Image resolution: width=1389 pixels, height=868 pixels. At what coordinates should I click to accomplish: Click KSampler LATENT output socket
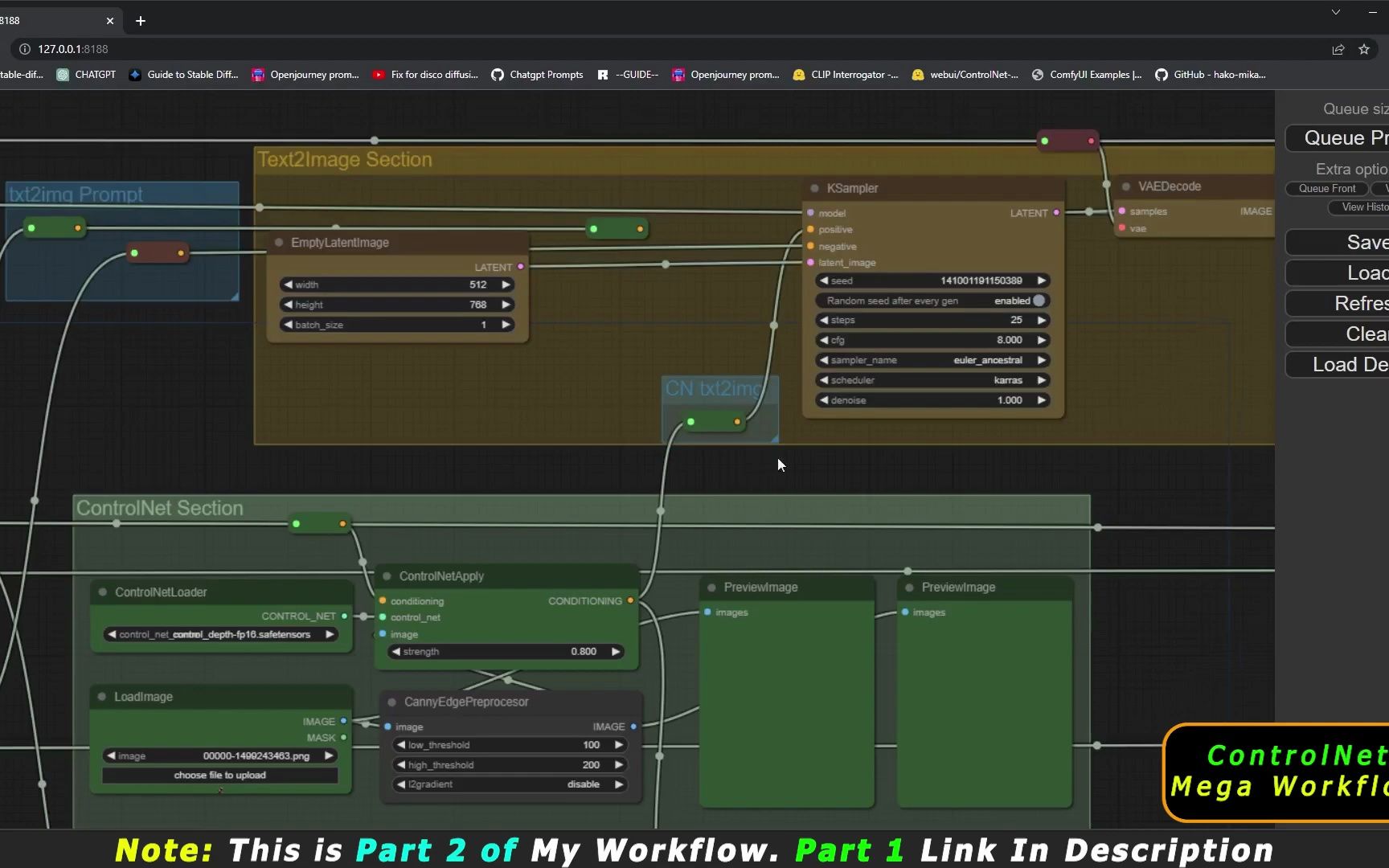1056,213
